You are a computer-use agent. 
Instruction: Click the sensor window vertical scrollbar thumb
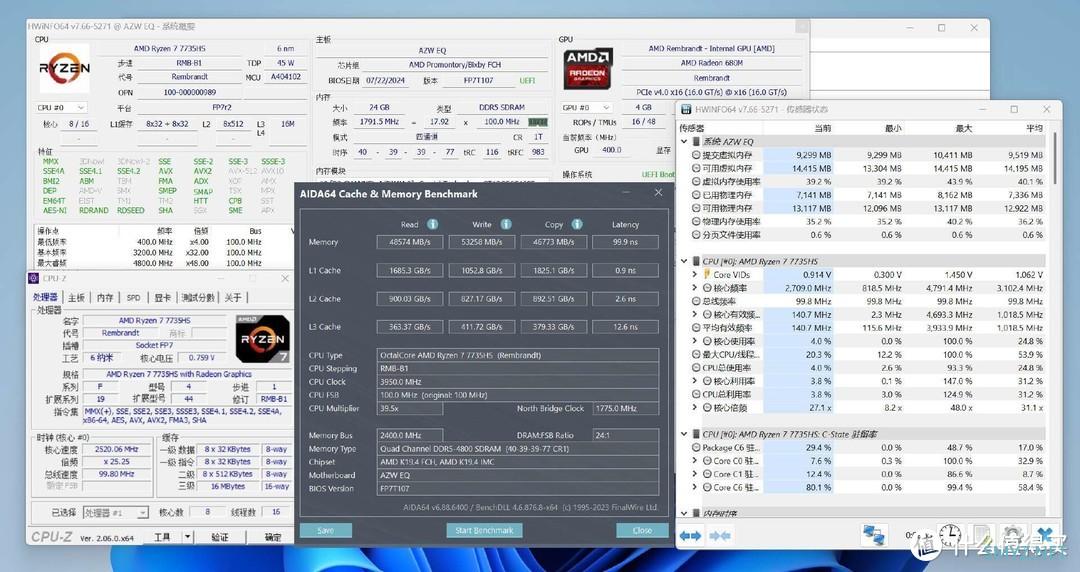tap(1054, 160)
